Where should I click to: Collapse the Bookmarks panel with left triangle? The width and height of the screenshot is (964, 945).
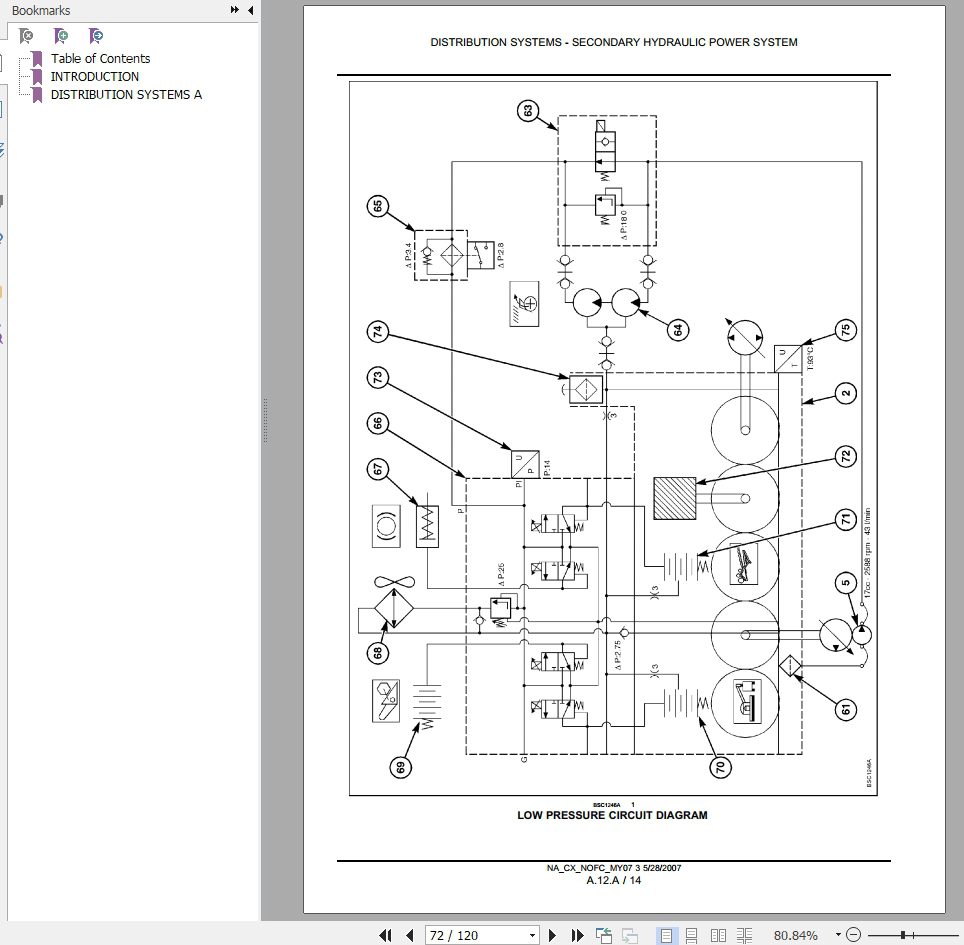(x=250, y=10)
